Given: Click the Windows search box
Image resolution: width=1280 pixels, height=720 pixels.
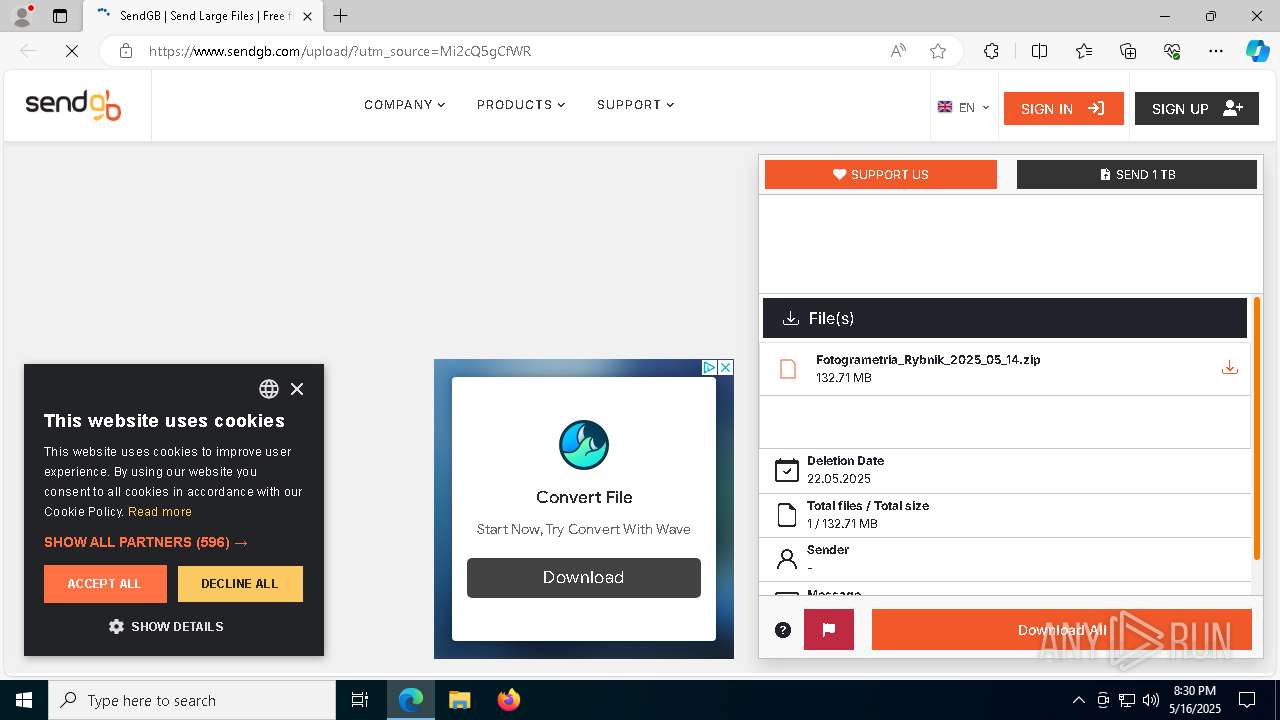Looking at the screenshot, I should [x=192, y=700].
